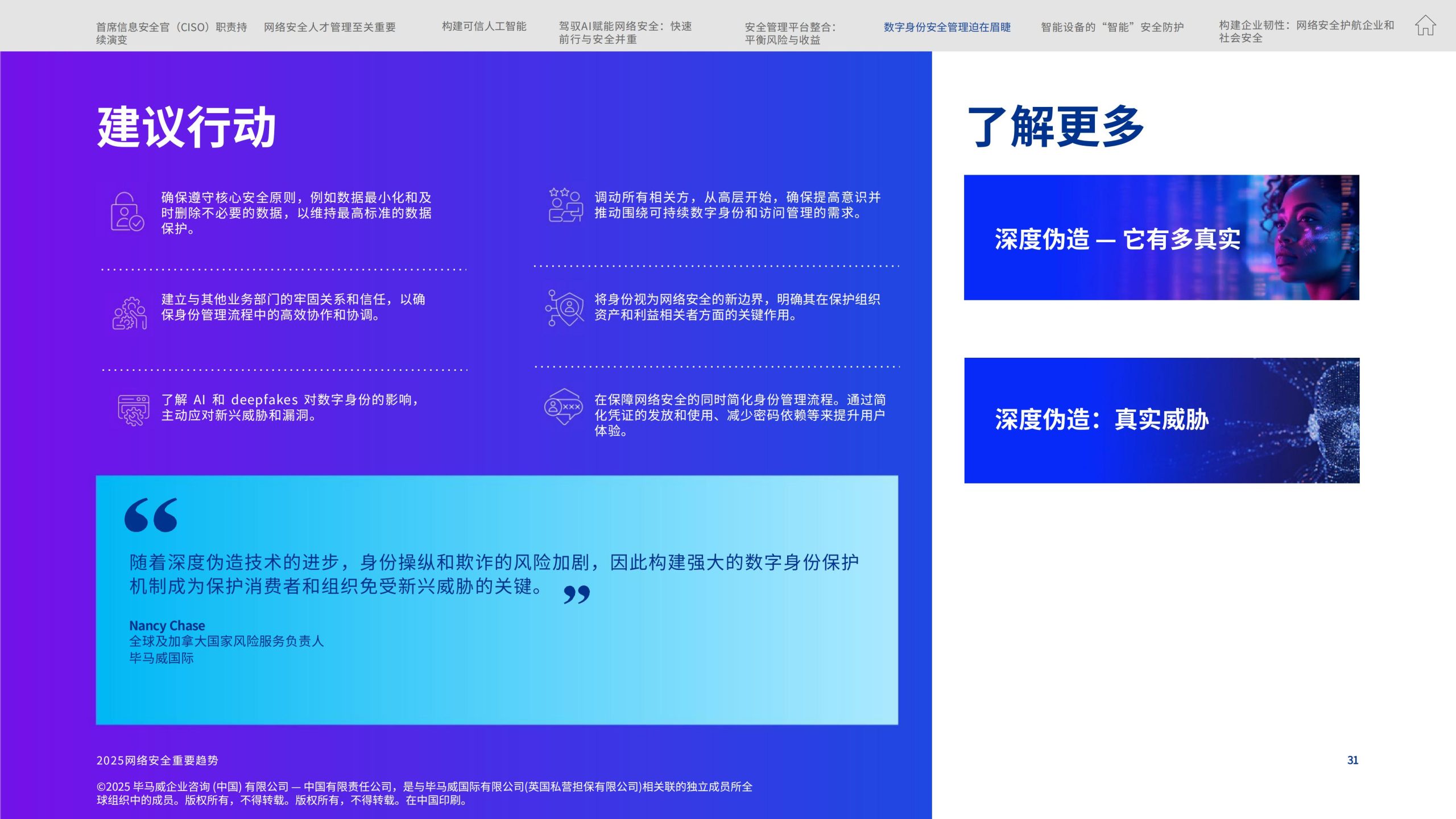Click the closing quotation mark graphic
Viewport: 1456px width, 819px height.
click(x=576, y=595)
